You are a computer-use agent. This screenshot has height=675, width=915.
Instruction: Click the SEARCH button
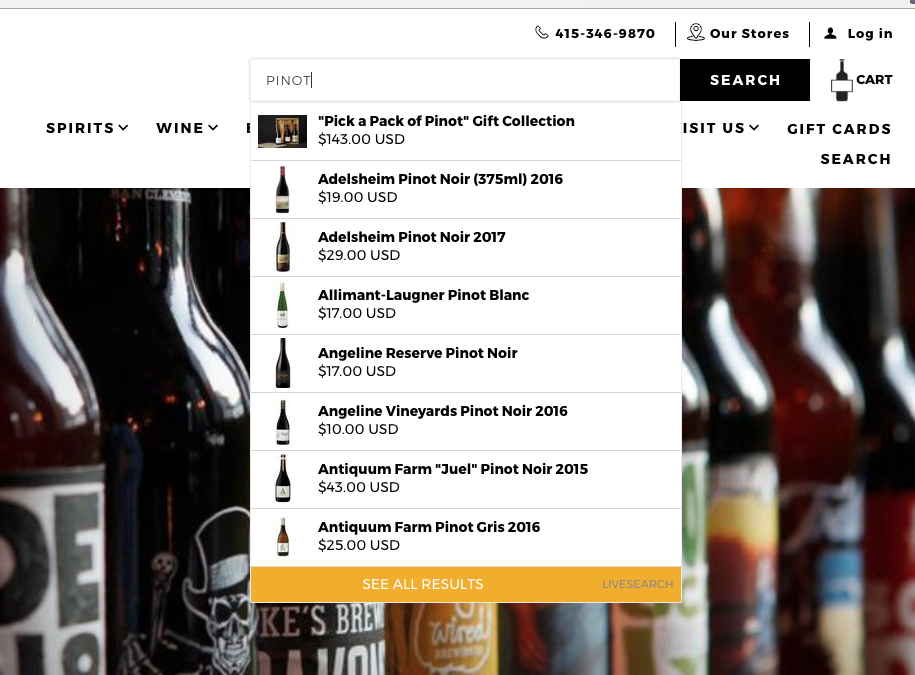(x=744, y=79)
